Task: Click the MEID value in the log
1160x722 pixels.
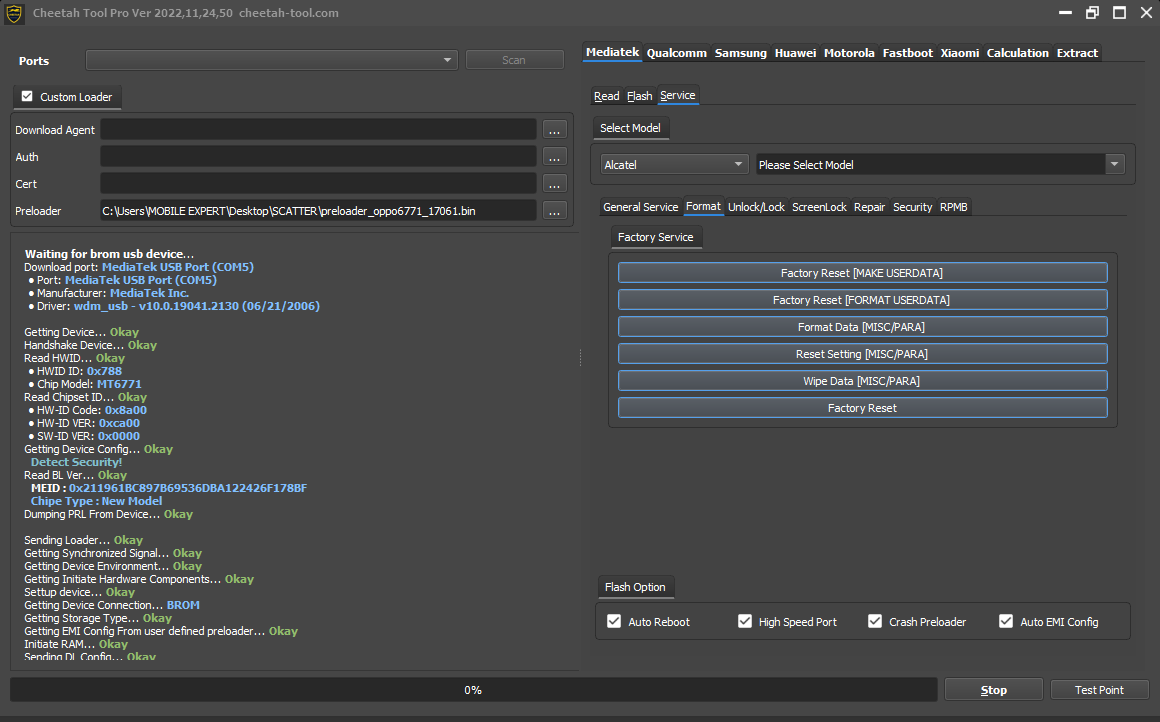Action: point(188,488)
